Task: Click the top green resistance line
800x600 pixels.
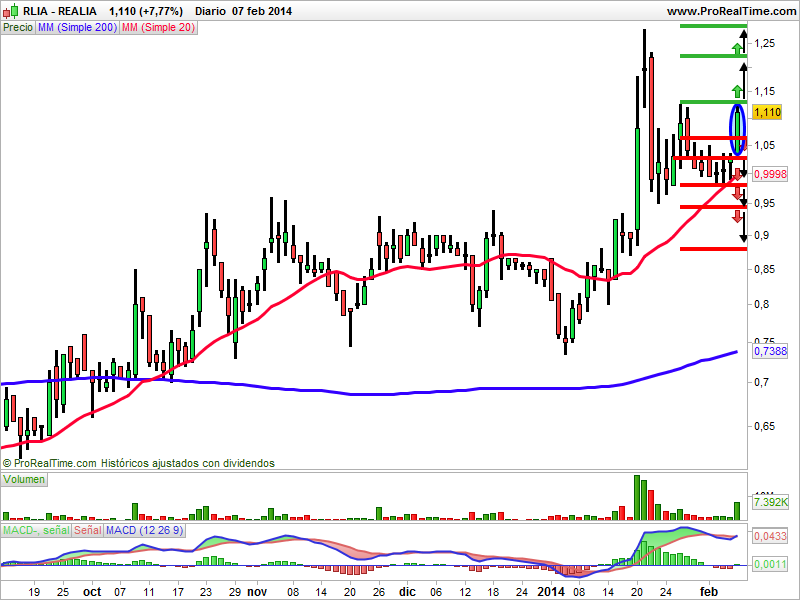Action: point(713,26)
